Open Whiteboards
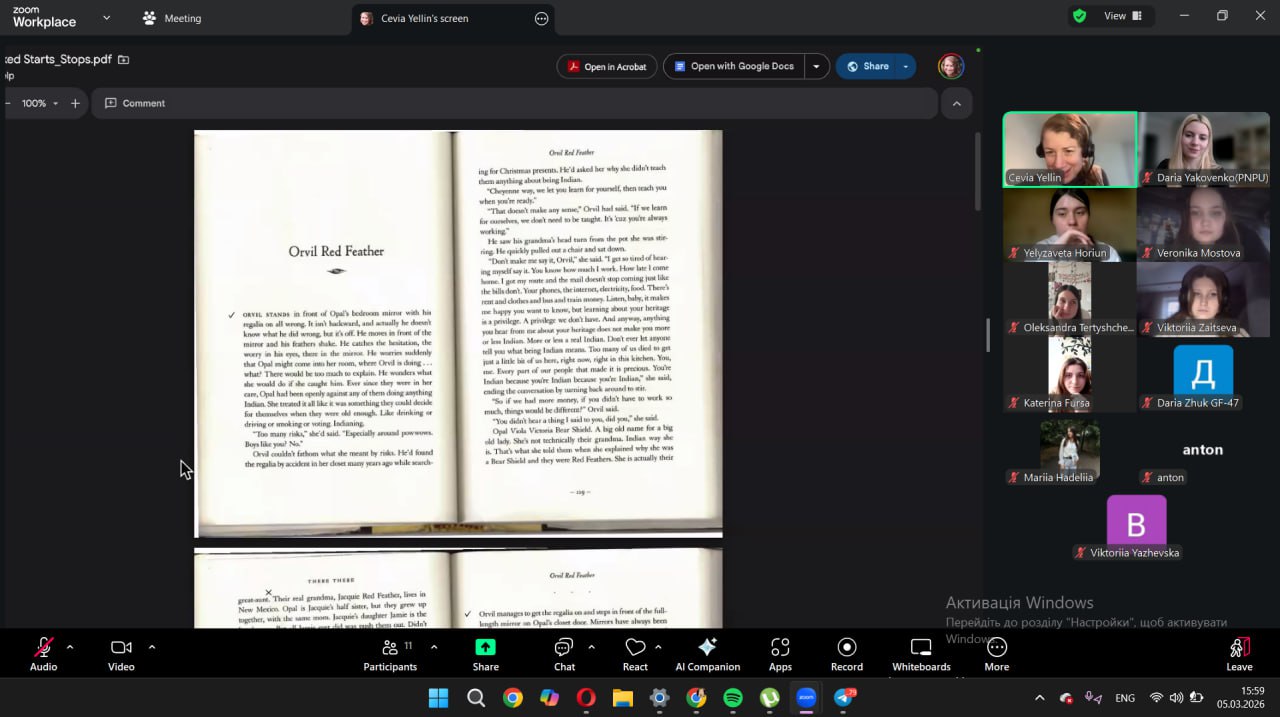 [921, 654]
